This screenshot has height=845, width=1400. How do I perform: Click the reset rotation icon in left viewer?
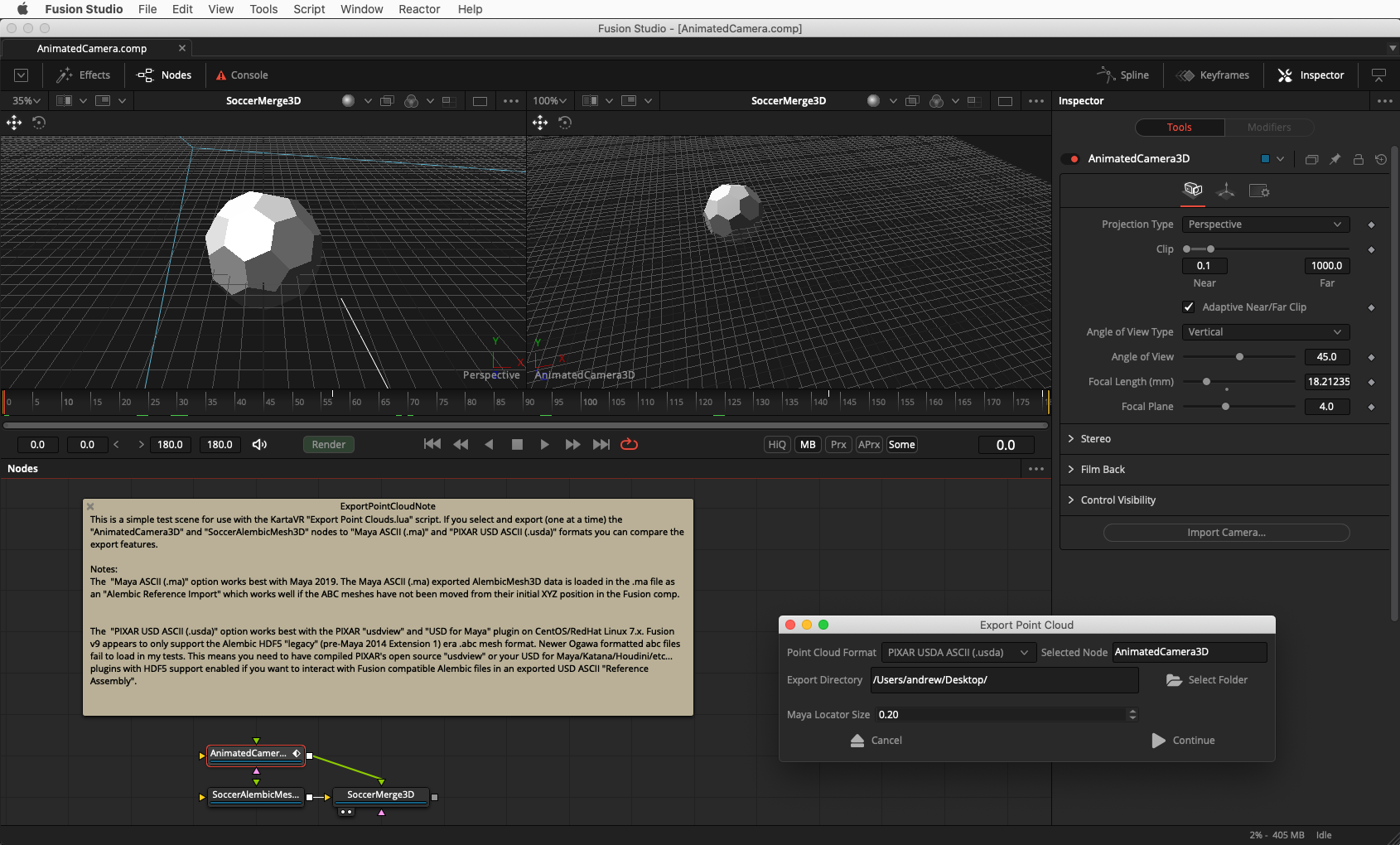point(39,123)
